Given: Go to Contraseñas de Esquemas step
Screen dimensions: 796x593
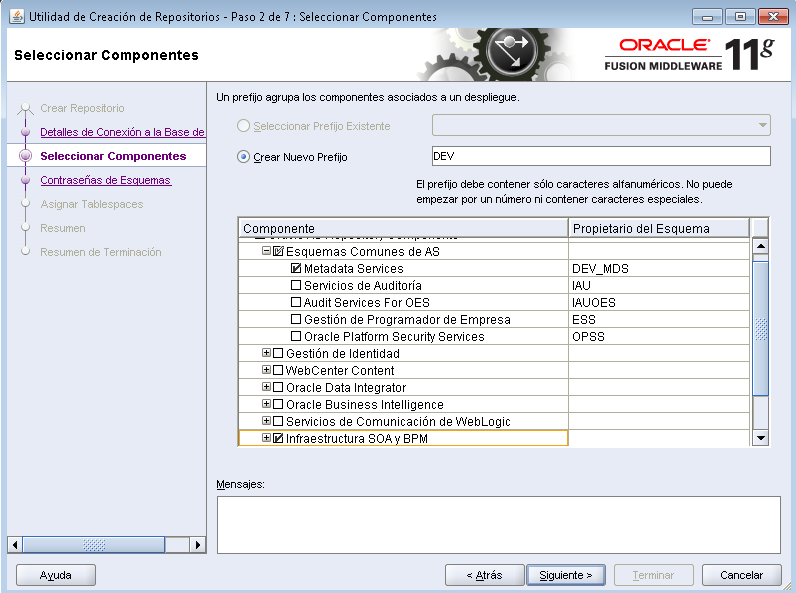Looking at the screenshot, I should (106, 180).
